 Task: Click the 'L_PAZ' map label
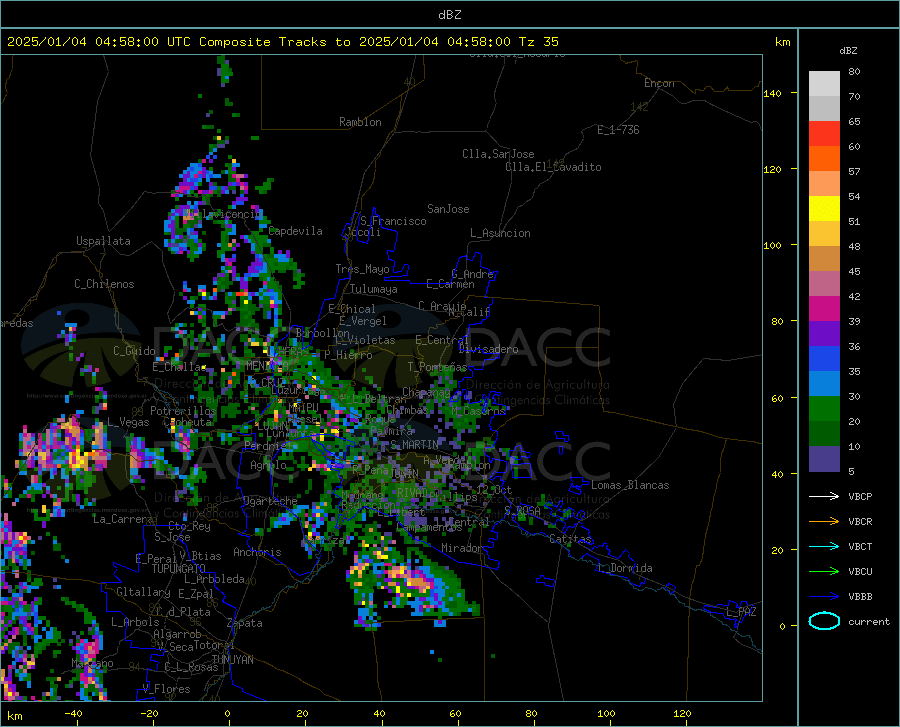pyautogui.click(x=741, y=612)
